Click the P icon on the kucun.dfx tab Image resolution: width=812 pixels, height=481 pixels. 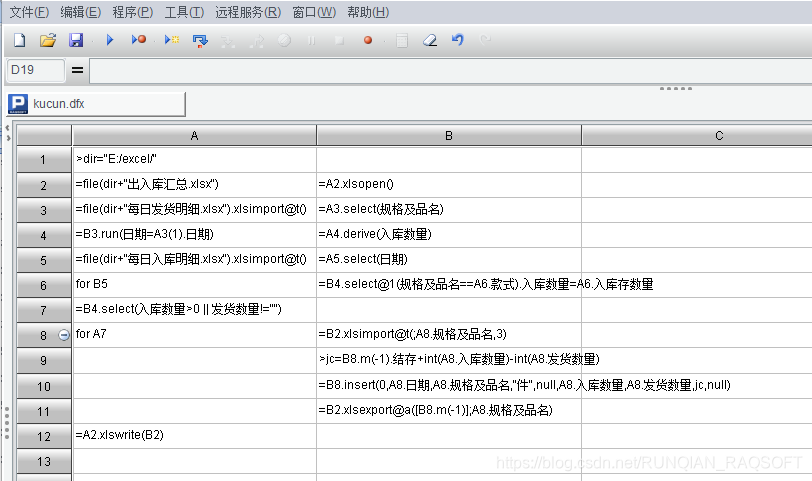18,104
